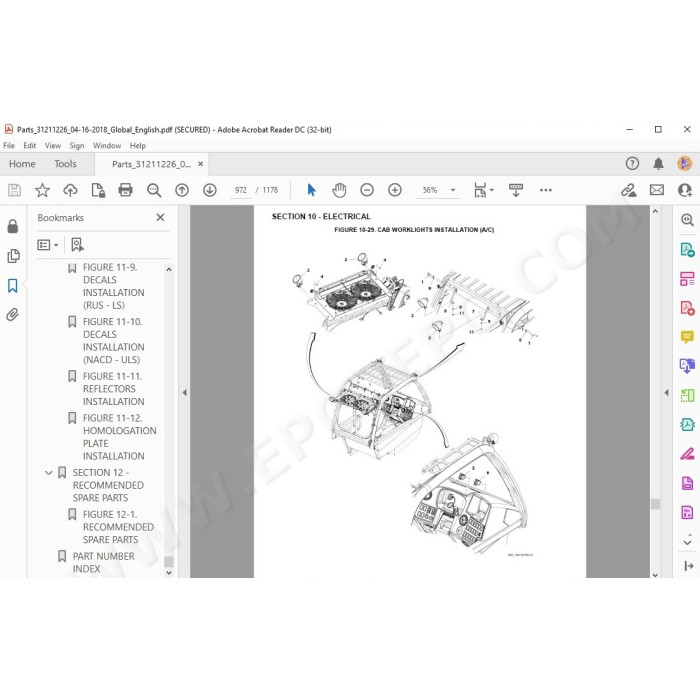Click the Save file icon
This screenshot has height=700, width=700.
coord(14,190)
